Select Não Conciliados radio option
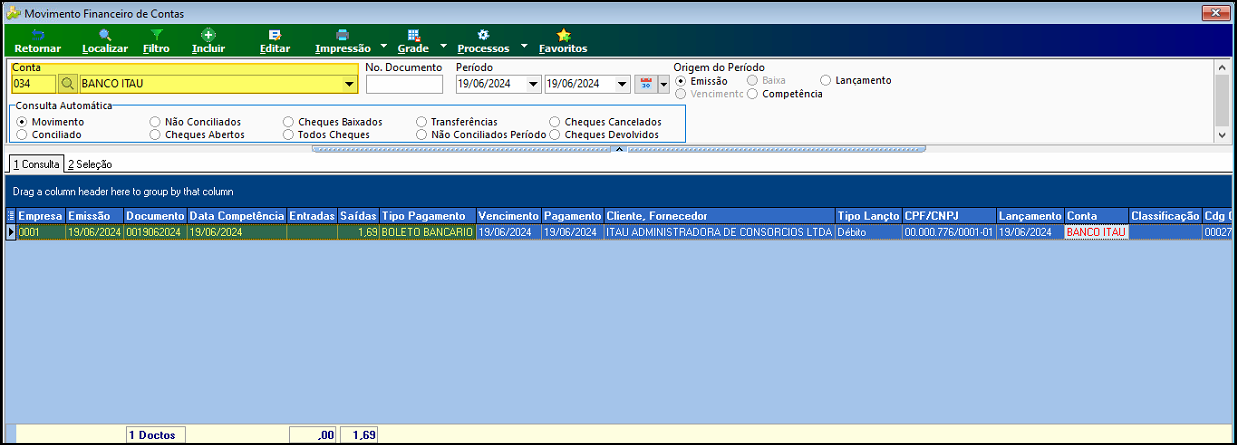Screen dimensions: 1237x445 [x=155, y=122]
